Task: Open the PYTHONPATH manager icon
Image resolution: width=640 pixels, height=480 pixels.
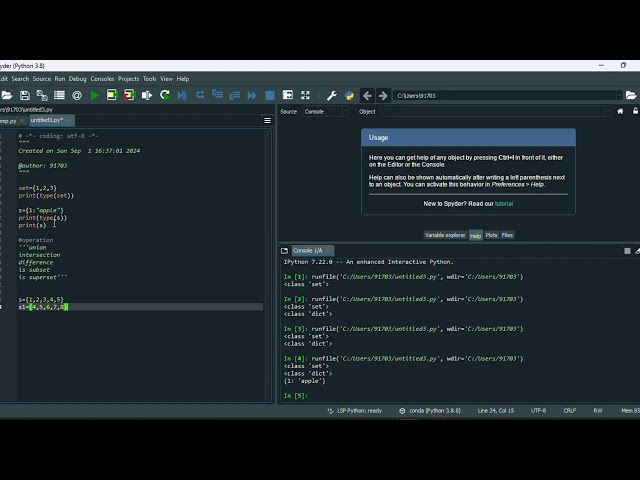Action: coord(349,96)
